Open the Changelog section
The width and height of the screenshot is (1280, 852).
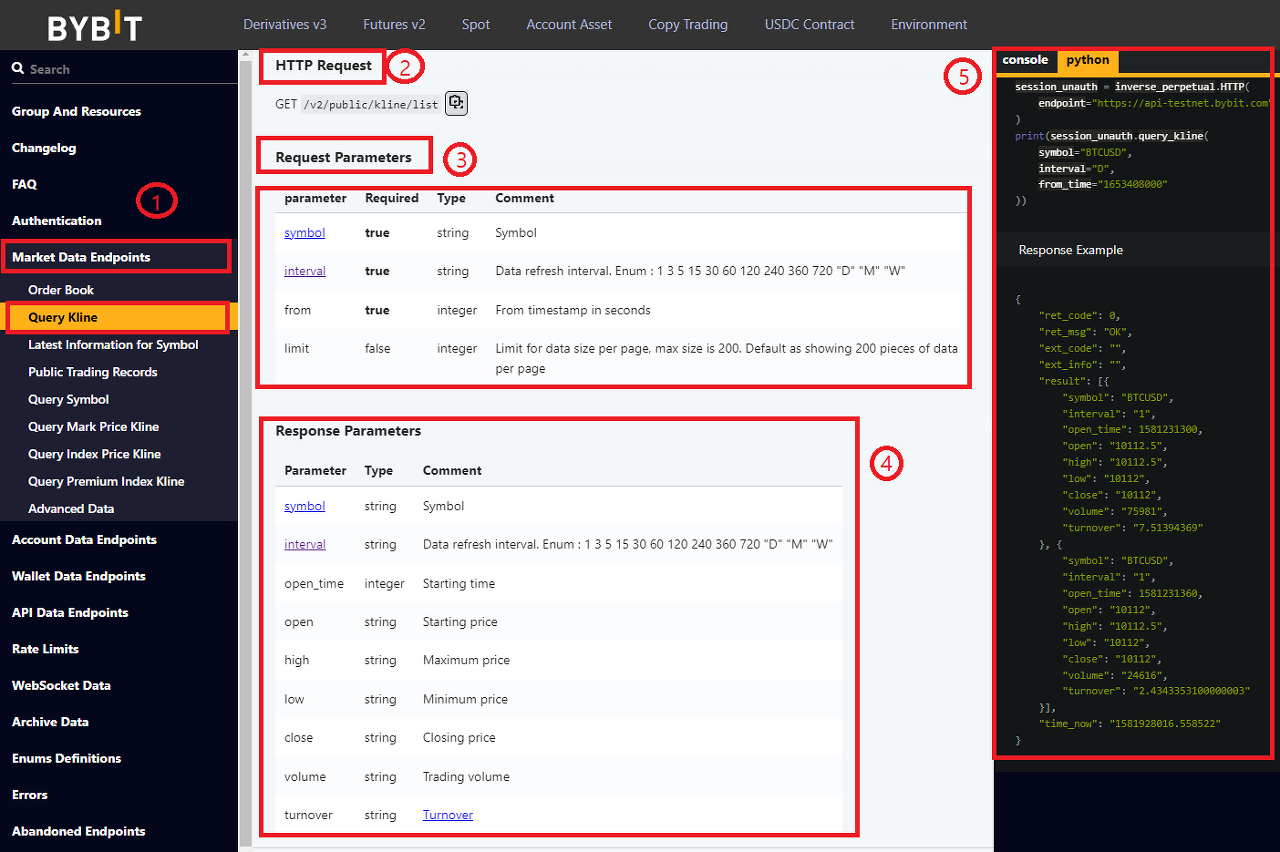44,148
